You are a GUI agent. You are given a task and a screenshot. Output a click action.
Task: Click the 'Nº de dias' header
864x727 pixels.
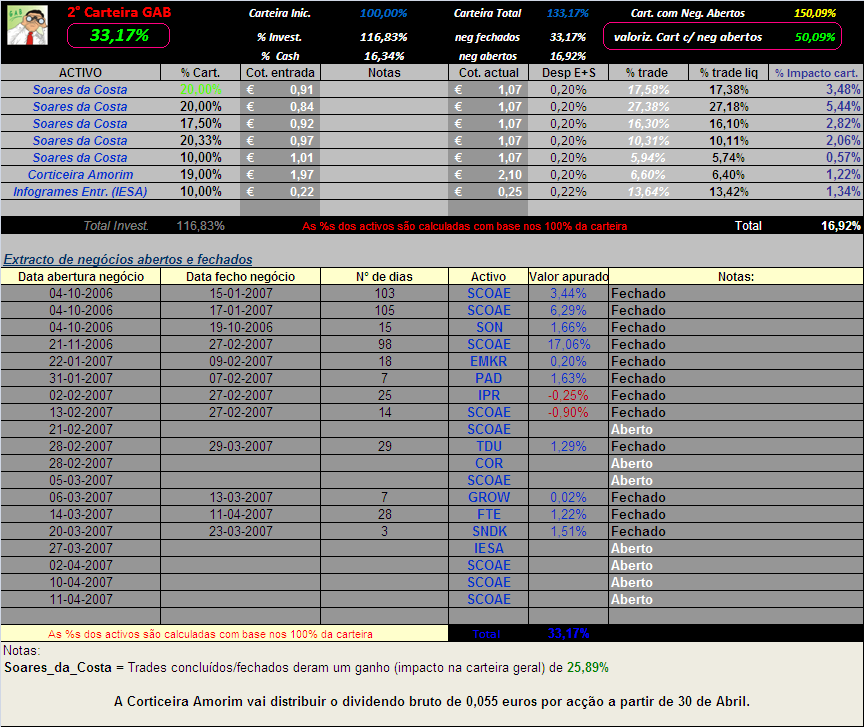click(x=384, y=277)
